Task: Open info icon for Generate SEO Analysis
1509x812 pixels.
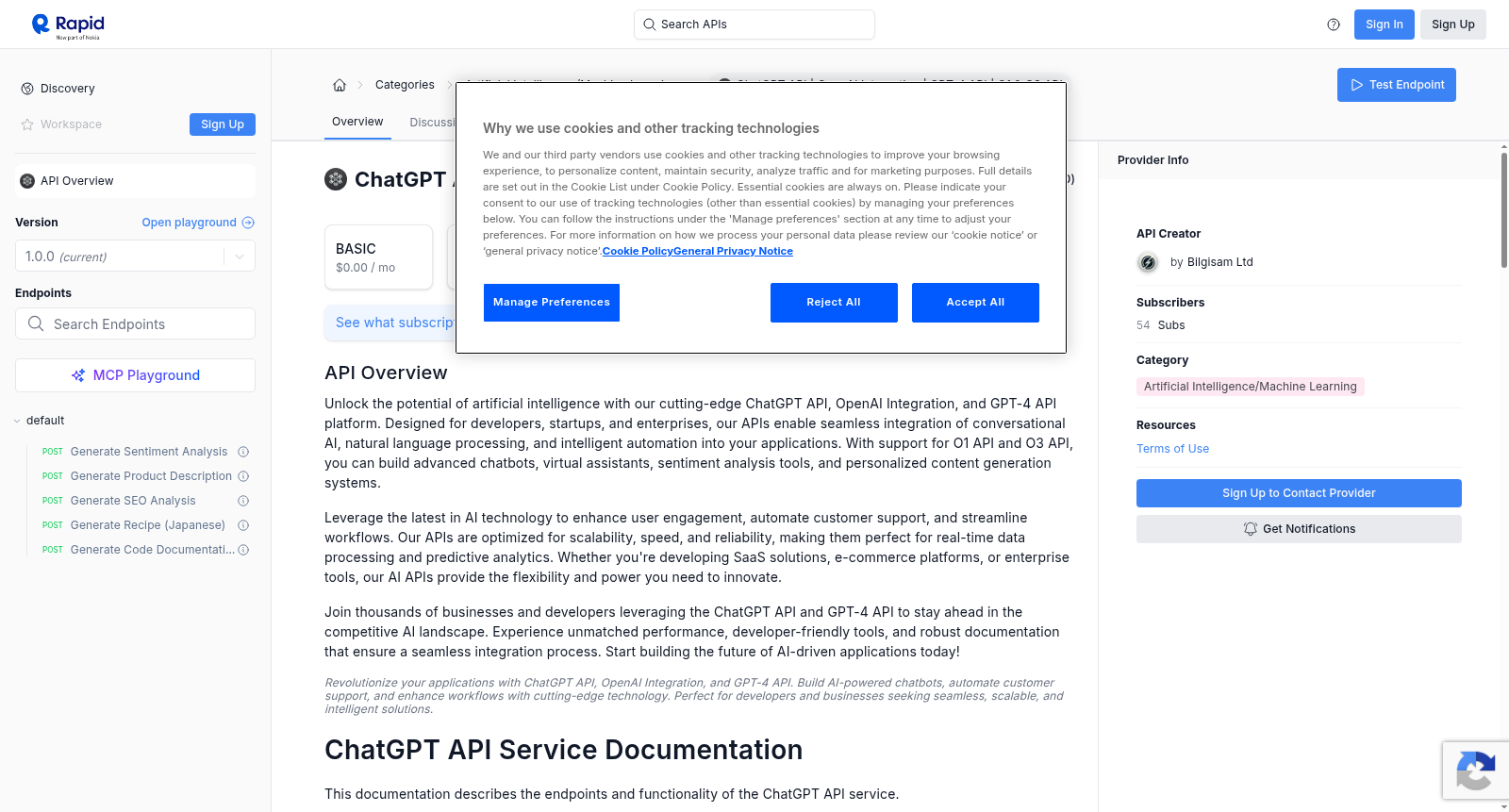Action: [243, 501]
